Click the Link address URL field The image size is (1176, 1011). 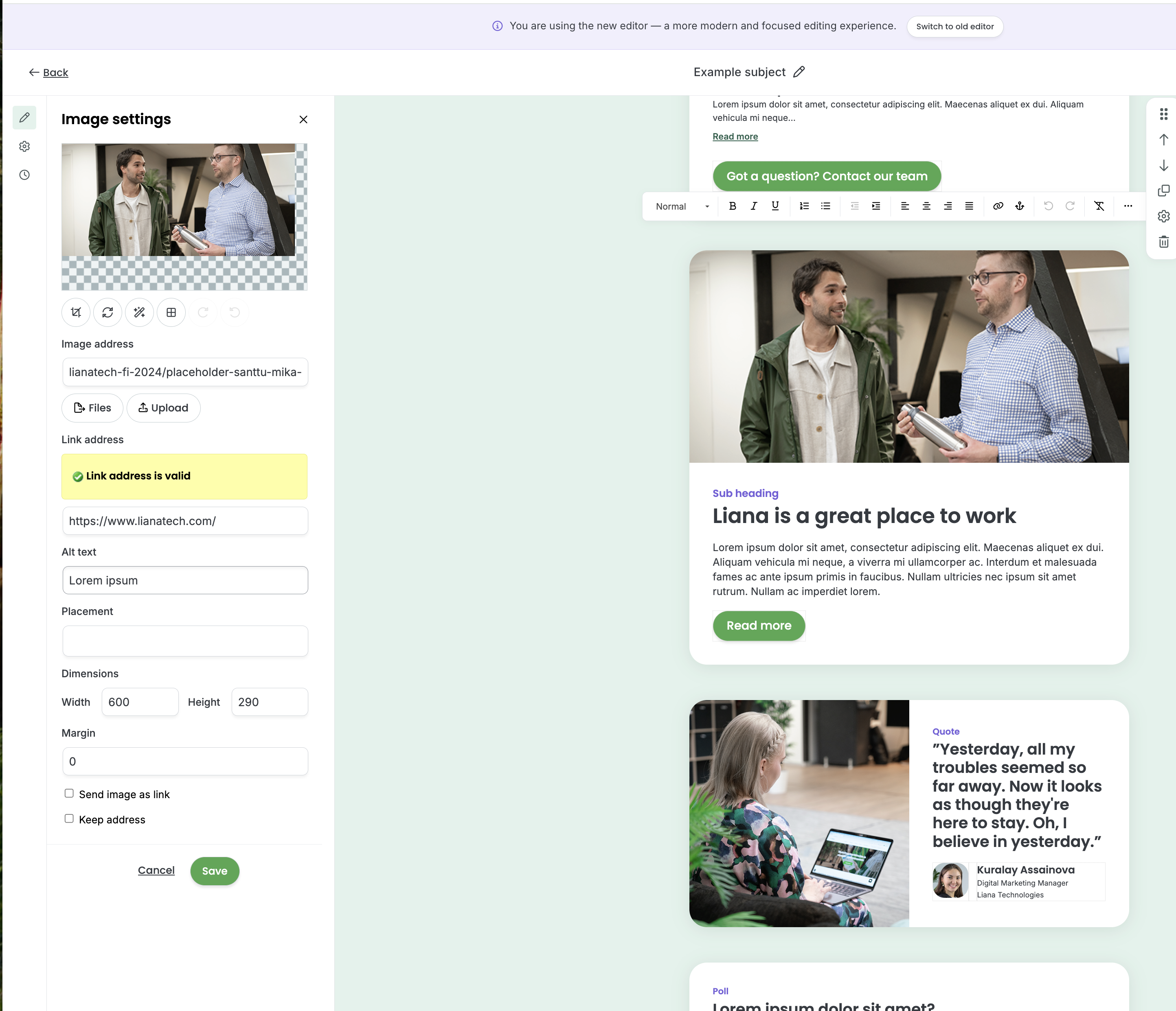[185, 521]
